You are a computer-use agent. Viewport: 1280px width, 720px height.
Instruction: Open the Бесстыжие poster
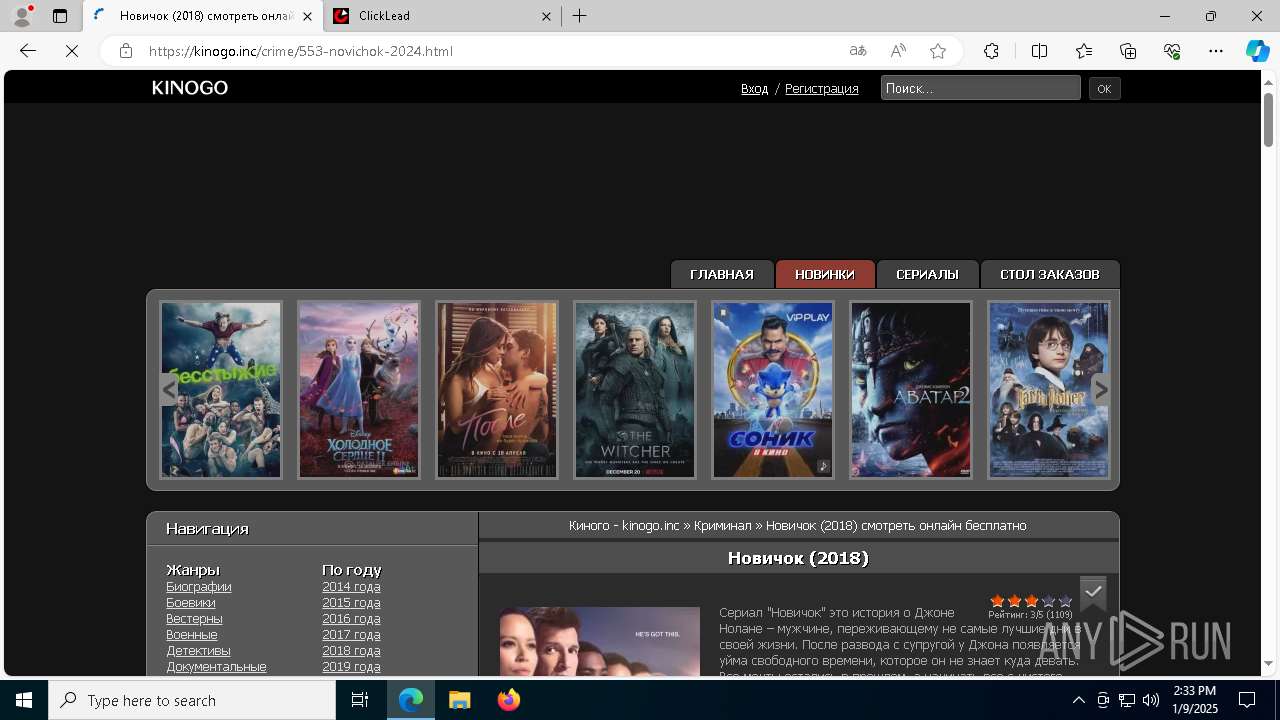coord(221,390)
